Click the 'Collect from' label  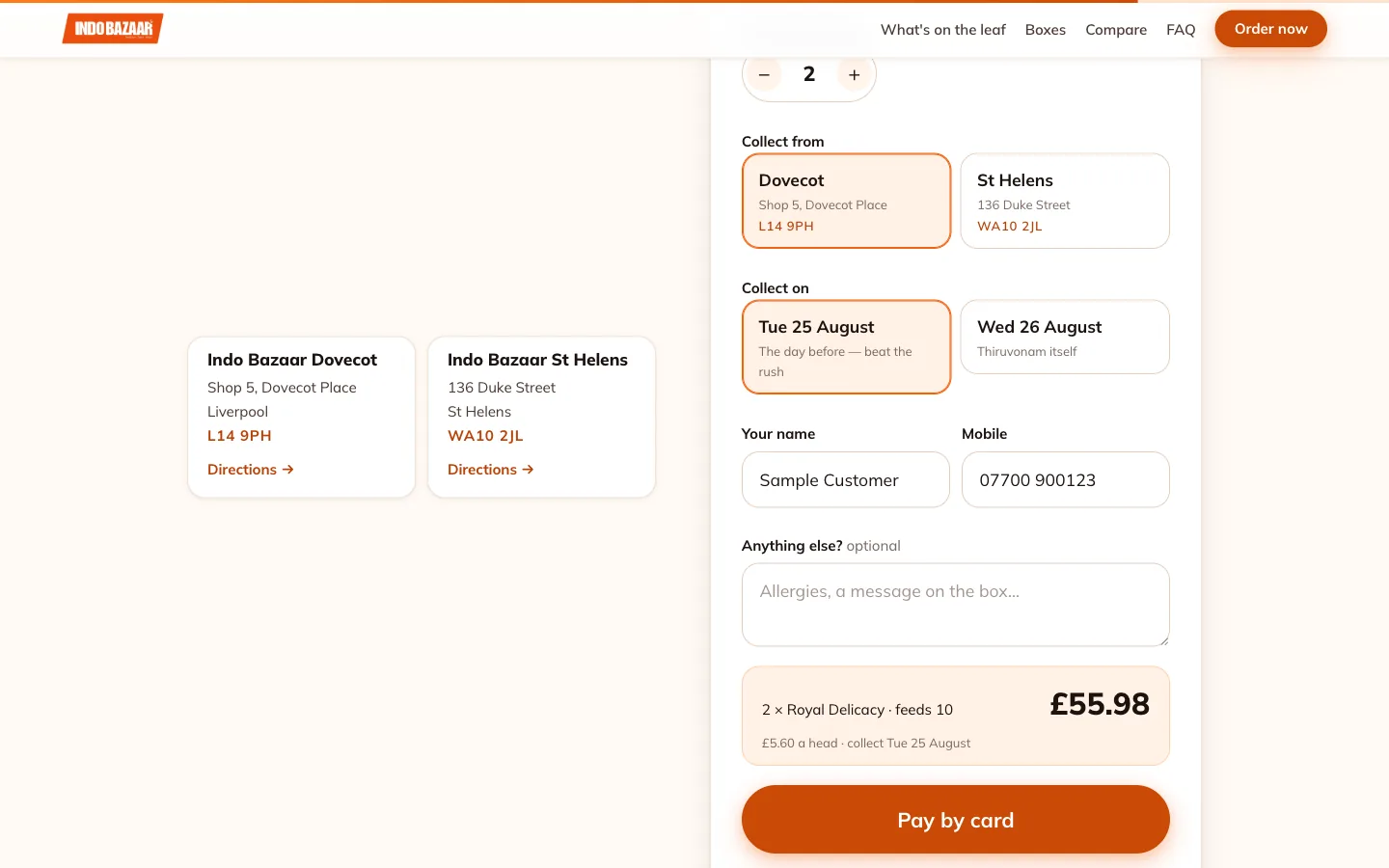tap(783, 142)
